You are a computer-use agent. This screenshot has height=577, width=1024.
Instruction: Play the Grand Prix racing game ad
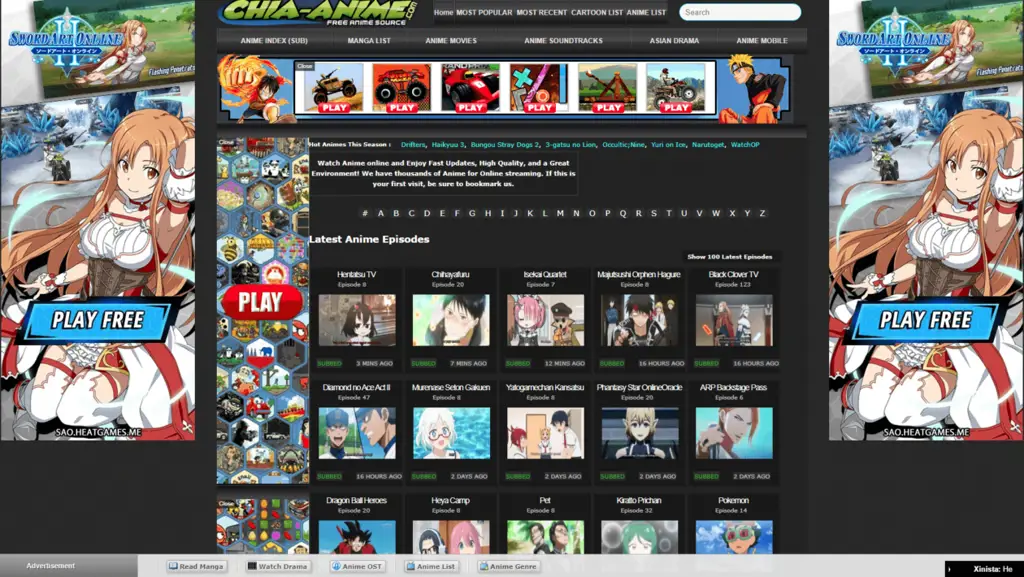470,88
